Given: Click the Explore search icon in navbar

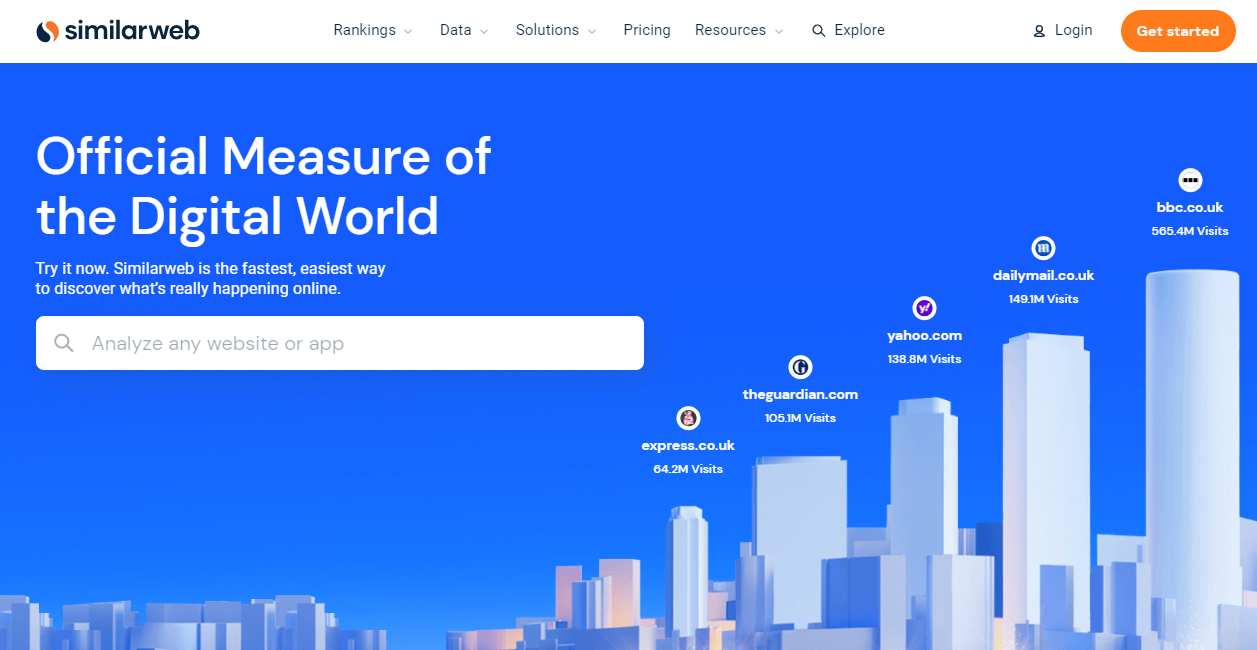Looking at the screenshot, I should pyautogui.click(x=818, y=31).
